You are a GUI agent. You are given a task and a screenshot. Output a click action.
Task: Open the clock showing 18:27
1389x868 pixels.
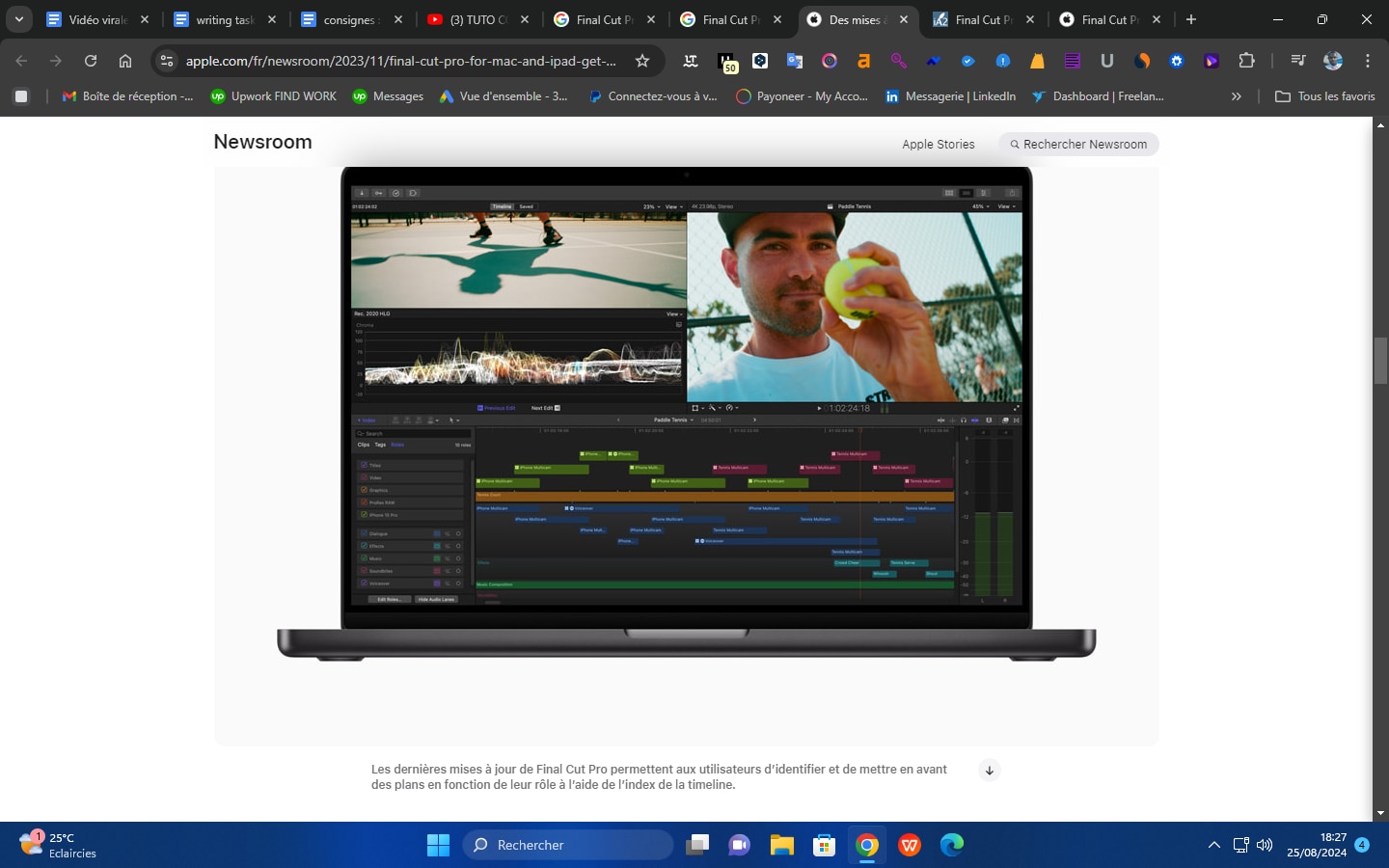pyautogui.click(x=1317, y=845)
